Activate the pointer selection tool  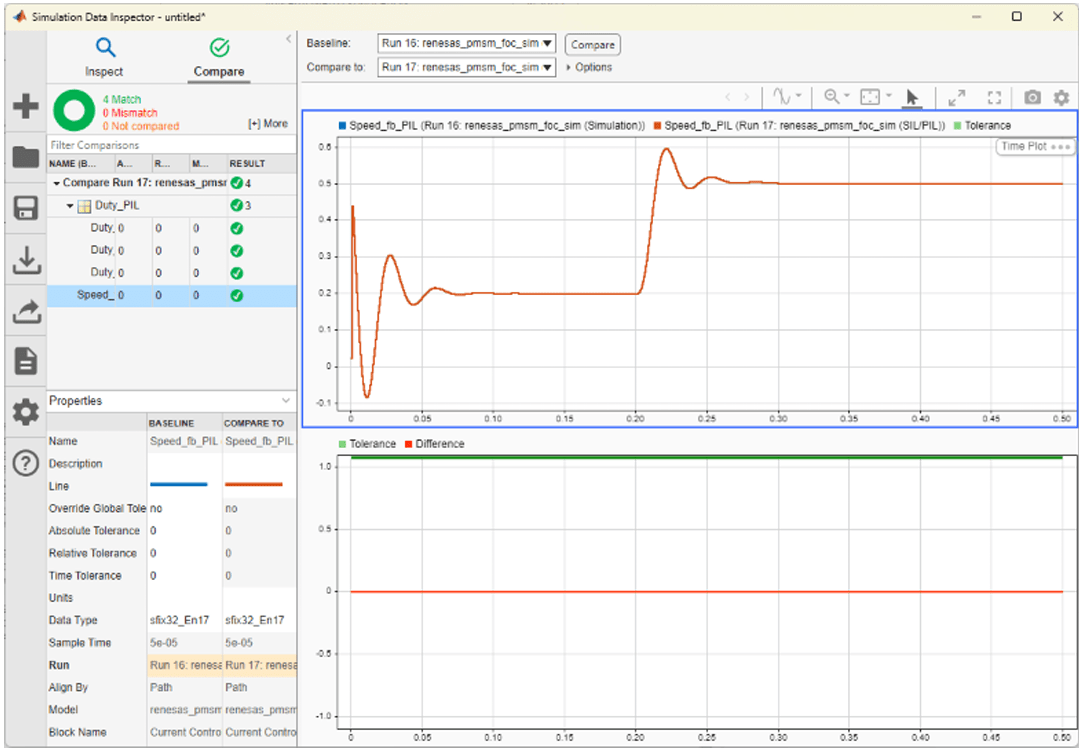912,97
